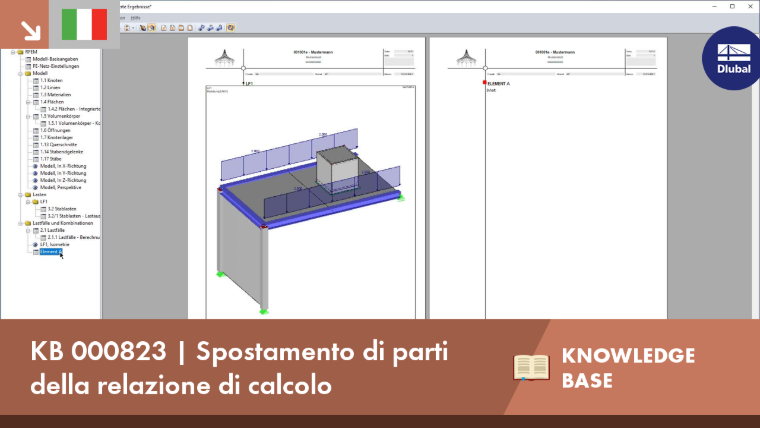760x428 pixels.
Task: Select the highlighted Element A entry
Action: point(50,252)
